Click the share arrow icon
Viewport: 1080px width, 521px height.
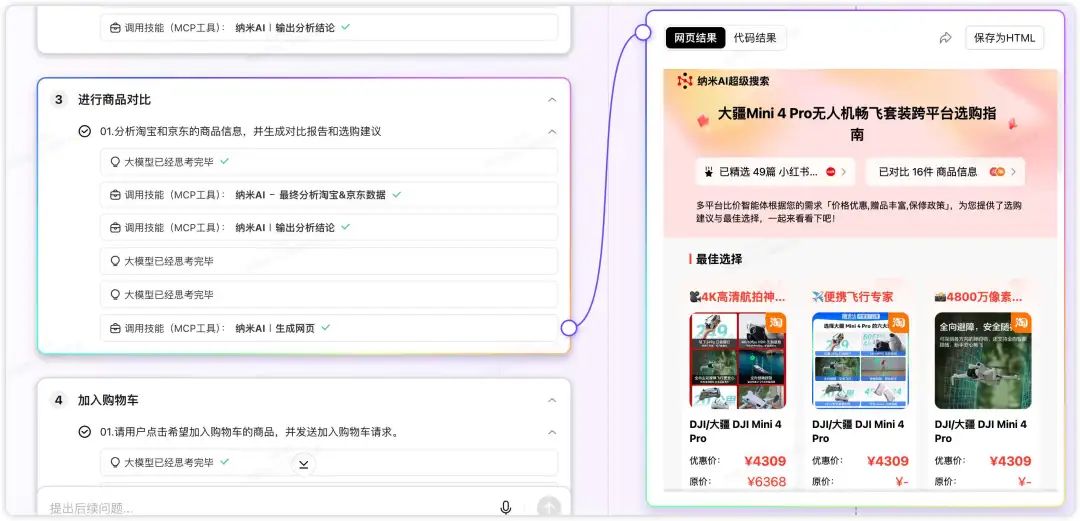[946, 38]
